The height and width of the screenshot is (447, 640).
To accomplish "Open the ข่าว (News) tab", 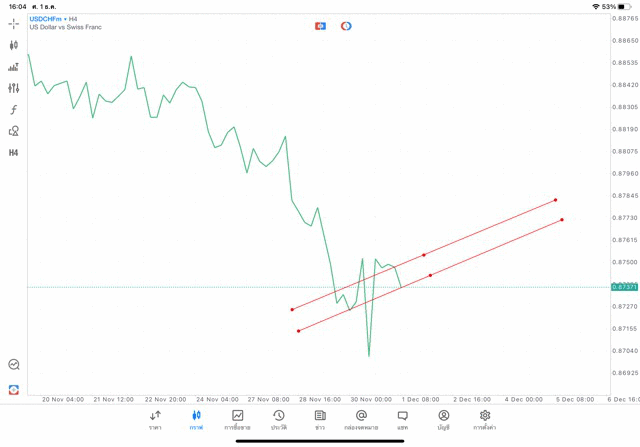I will [x=320, y=420].
